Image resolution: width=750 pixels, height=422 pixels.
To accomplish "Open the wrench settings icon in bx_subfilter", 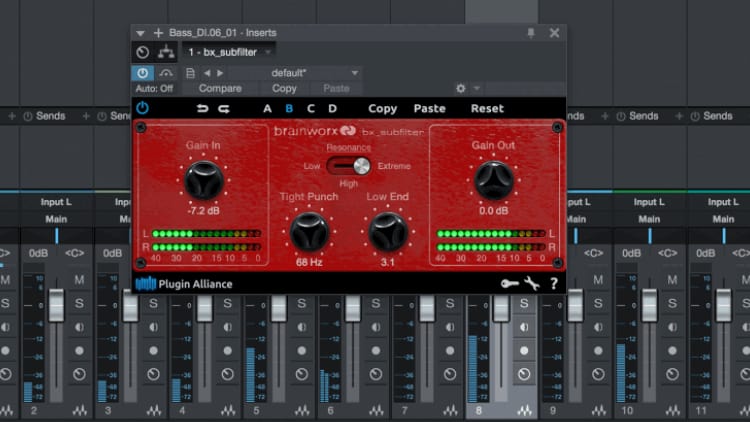I will 532,284.
